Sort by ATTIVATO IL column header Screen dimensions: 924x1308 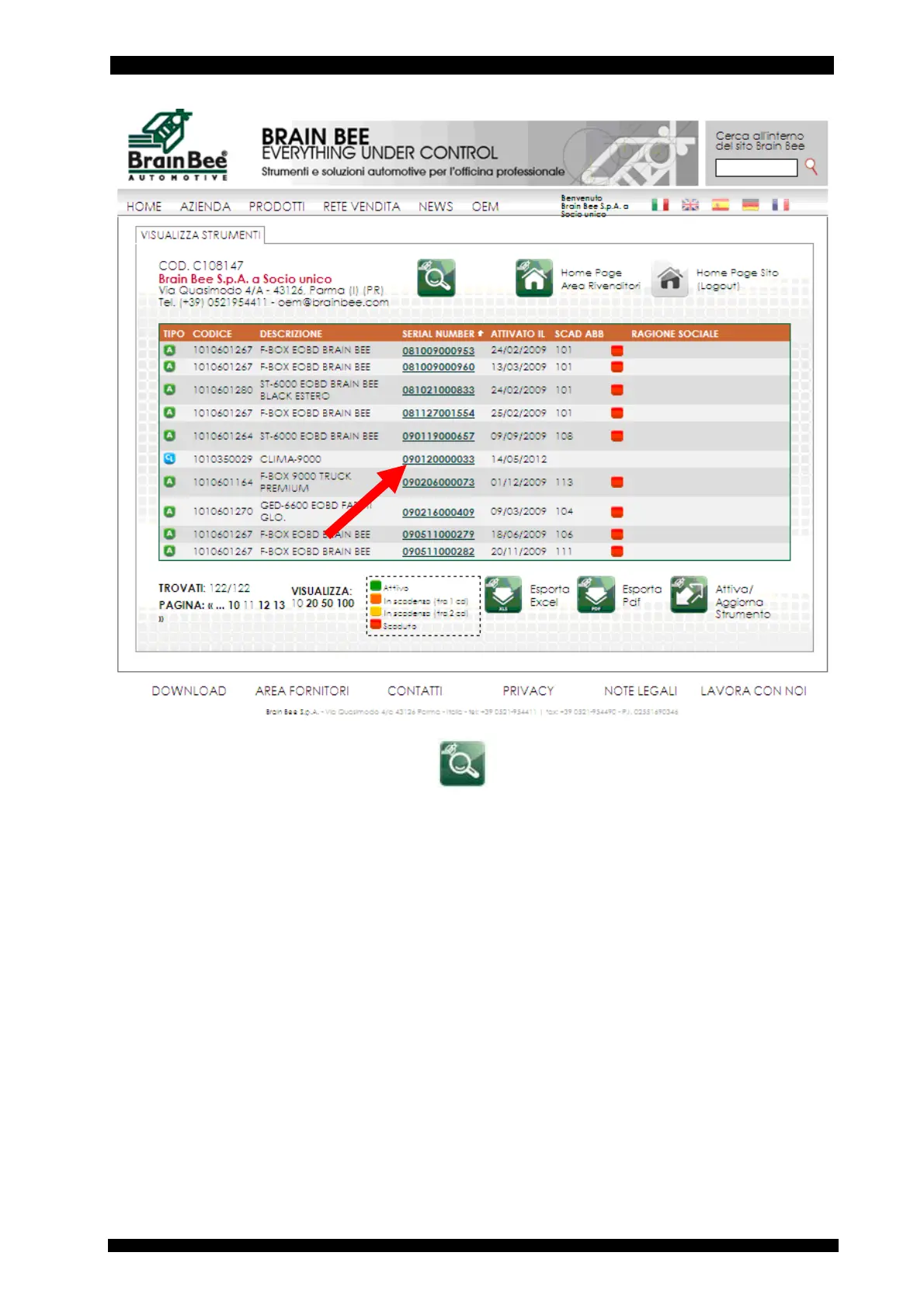coord(518,334)
